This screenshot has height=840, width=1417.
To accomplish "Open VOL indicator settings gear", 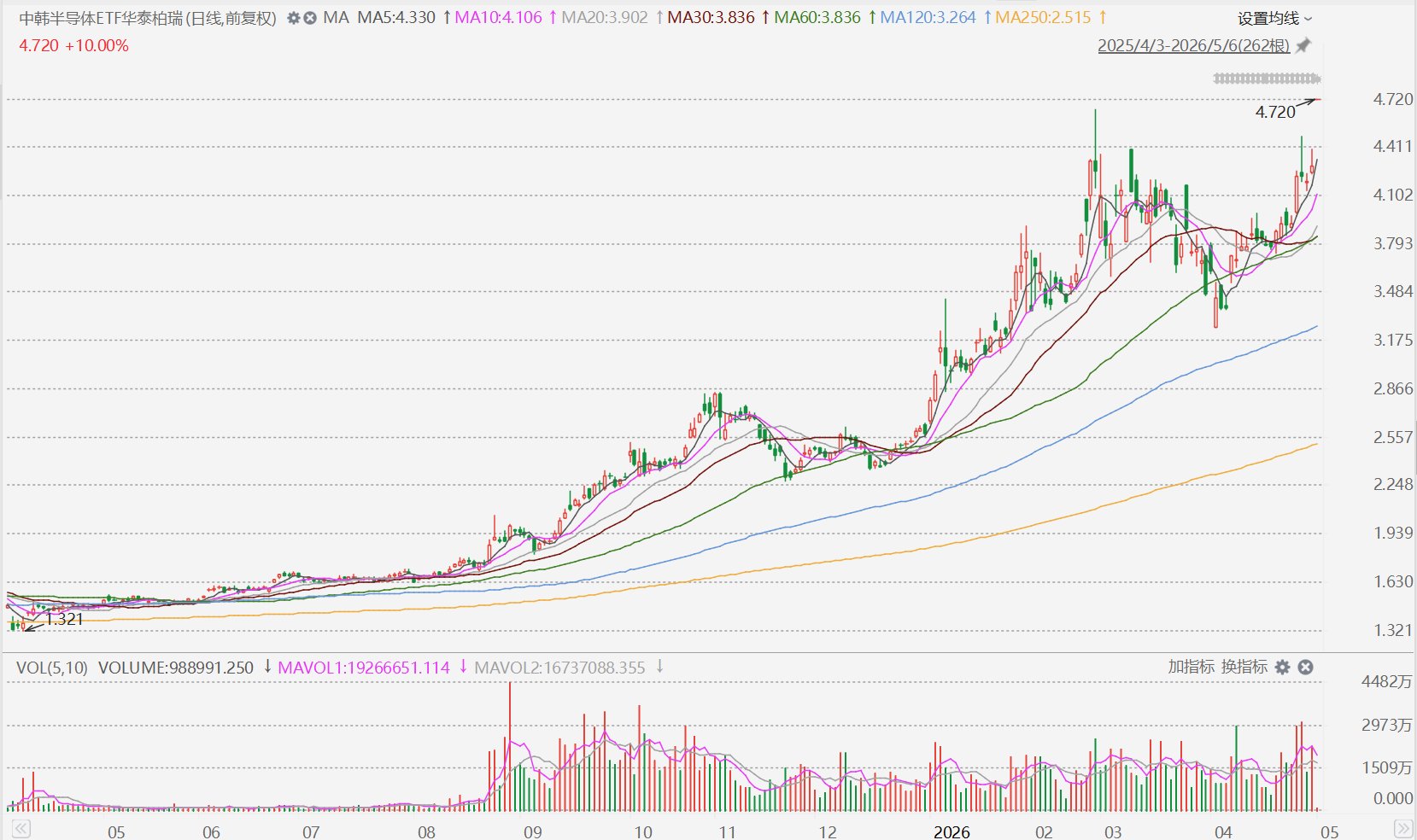I will click(1282, 668).
